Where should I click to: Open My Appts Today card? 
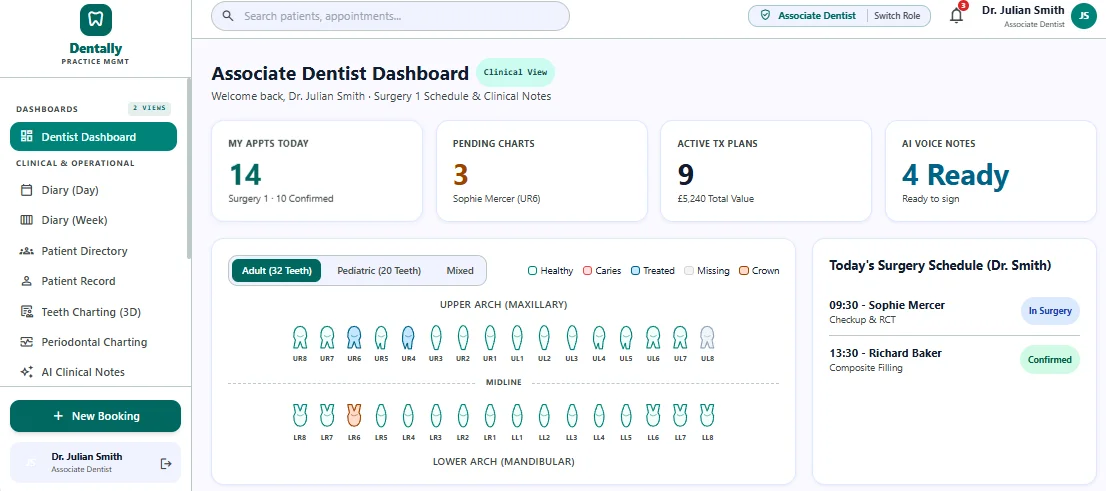pos(317,171)
